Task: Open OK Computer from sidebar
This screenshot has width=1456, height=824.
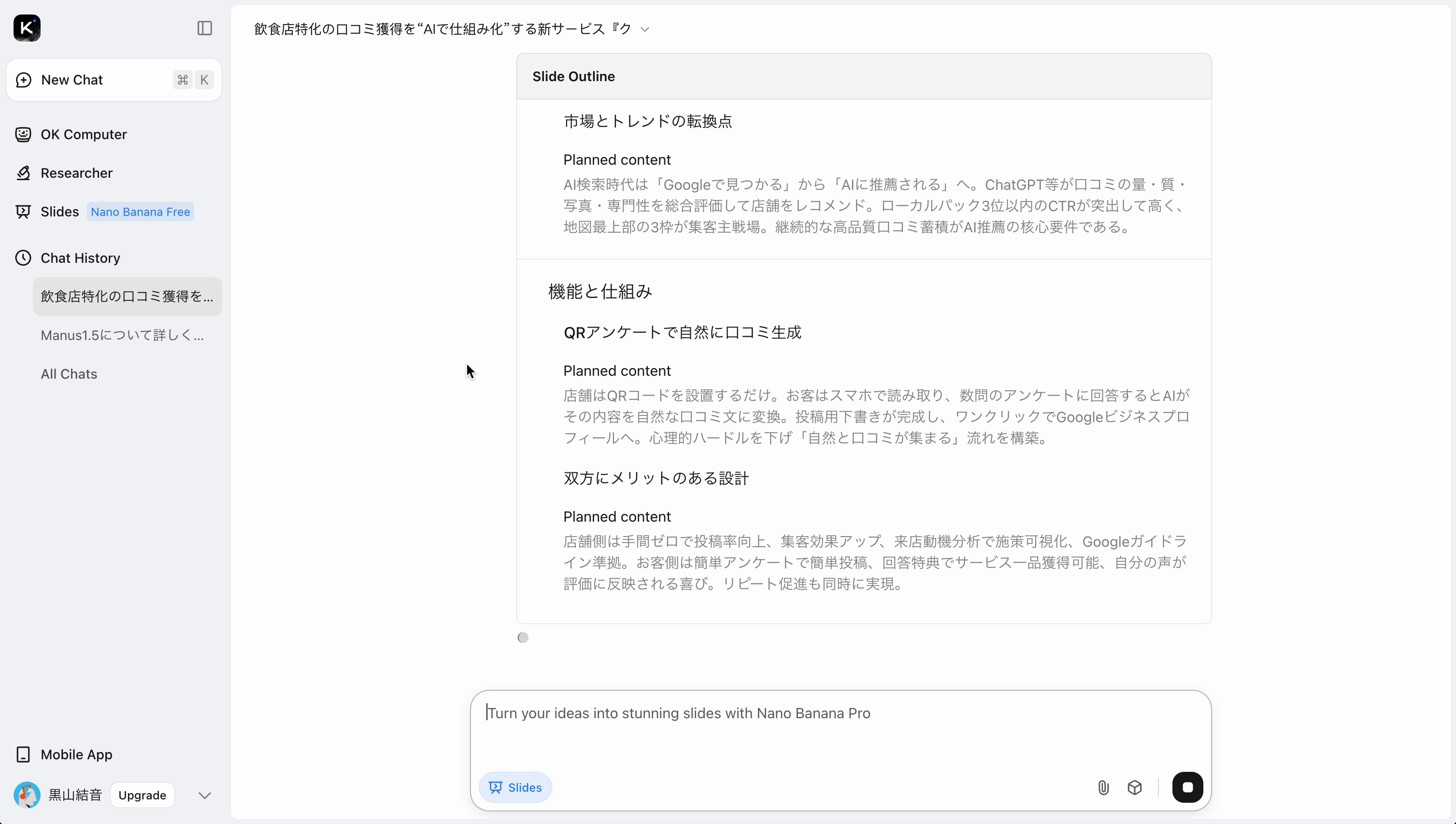Action: (83, 134)
